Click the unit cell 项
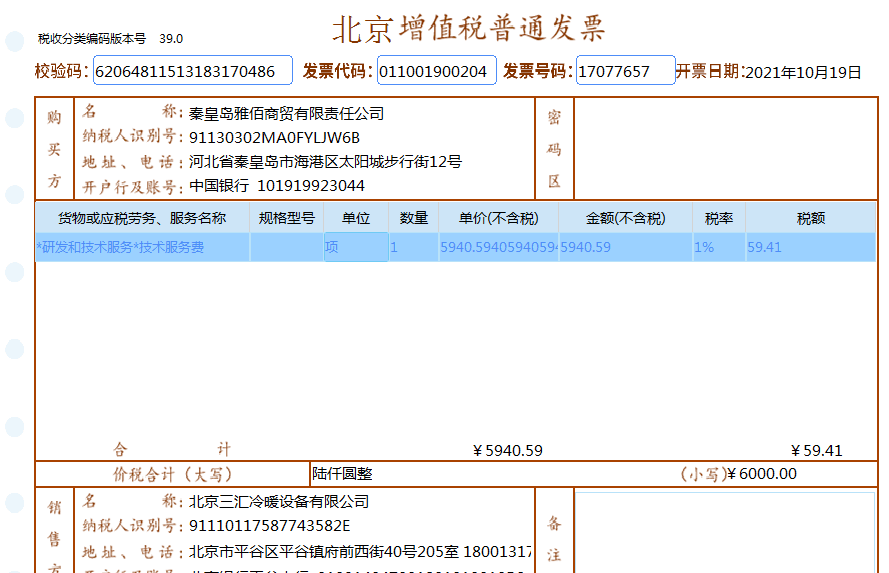 pyautogui.click(x=356, y=247)
